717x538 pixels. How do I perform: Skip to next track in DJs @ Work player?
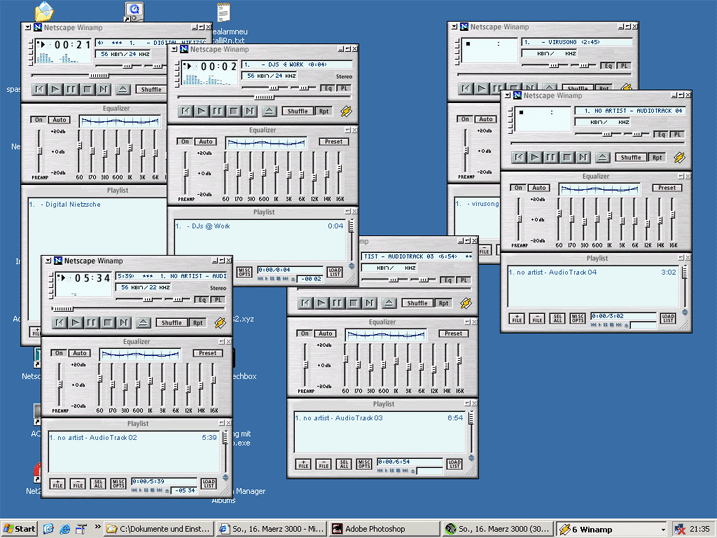click(249, 111)
